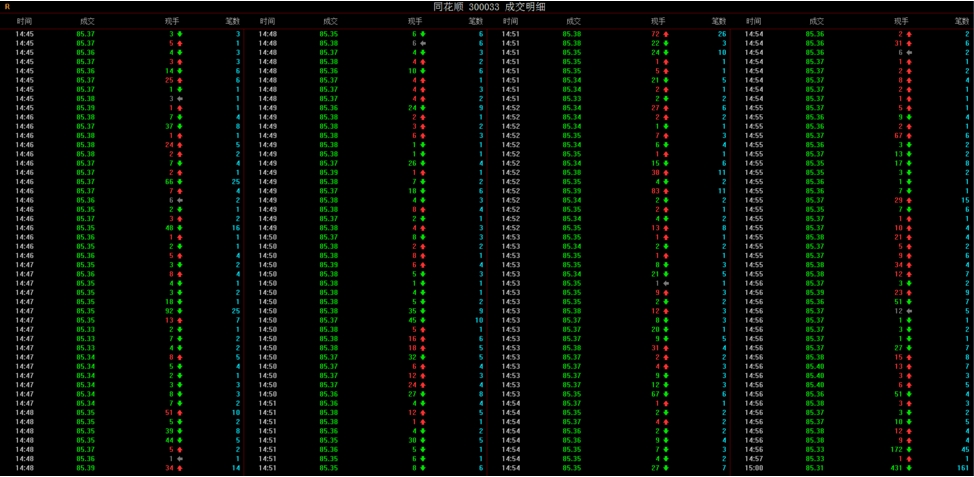Click the red up arrow beside volume 29
This screenshot has height=477, width=974.
(909, 200)
